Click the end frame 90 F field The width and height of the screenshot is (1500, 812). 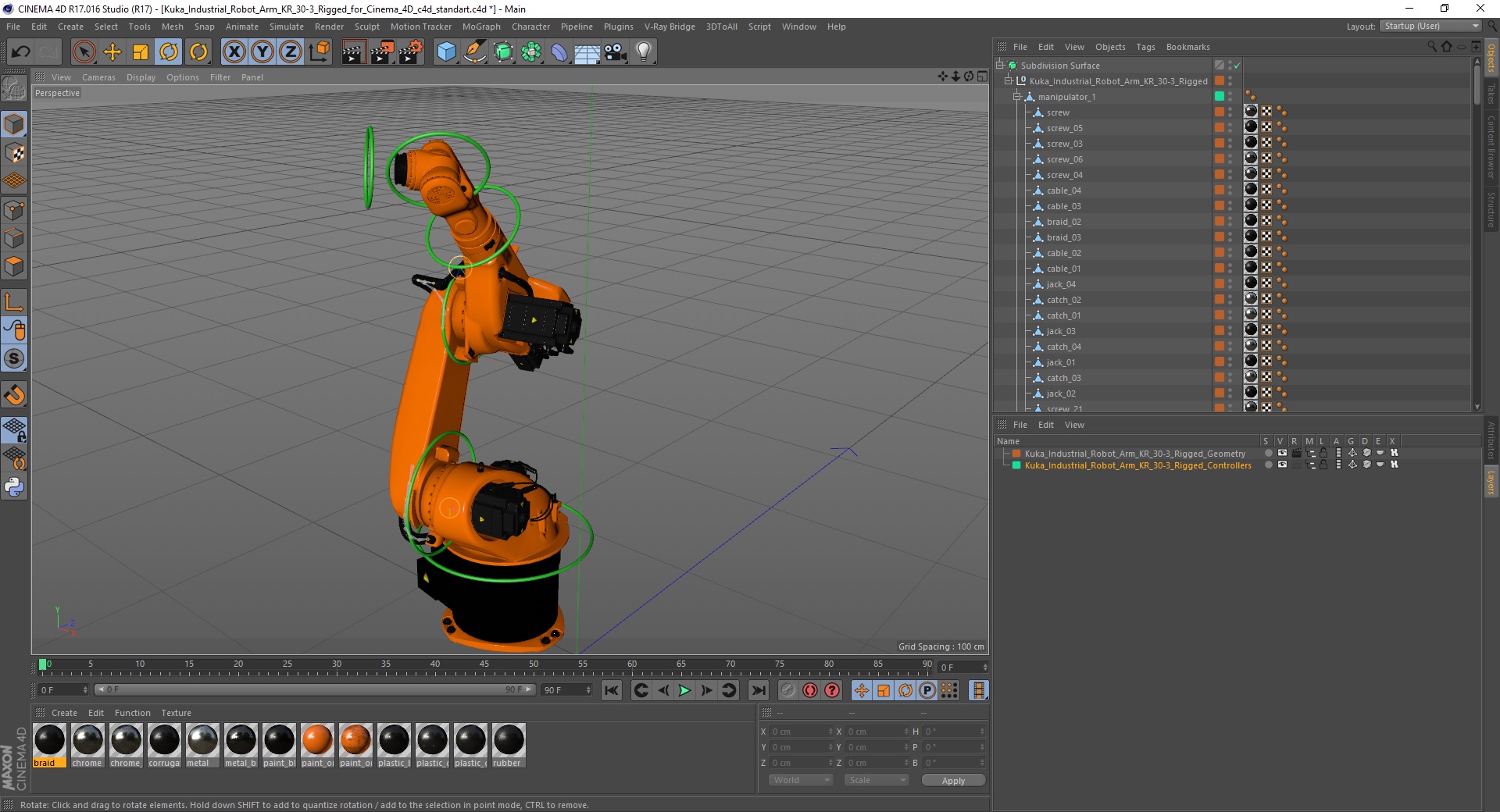(x=568, y=690)
